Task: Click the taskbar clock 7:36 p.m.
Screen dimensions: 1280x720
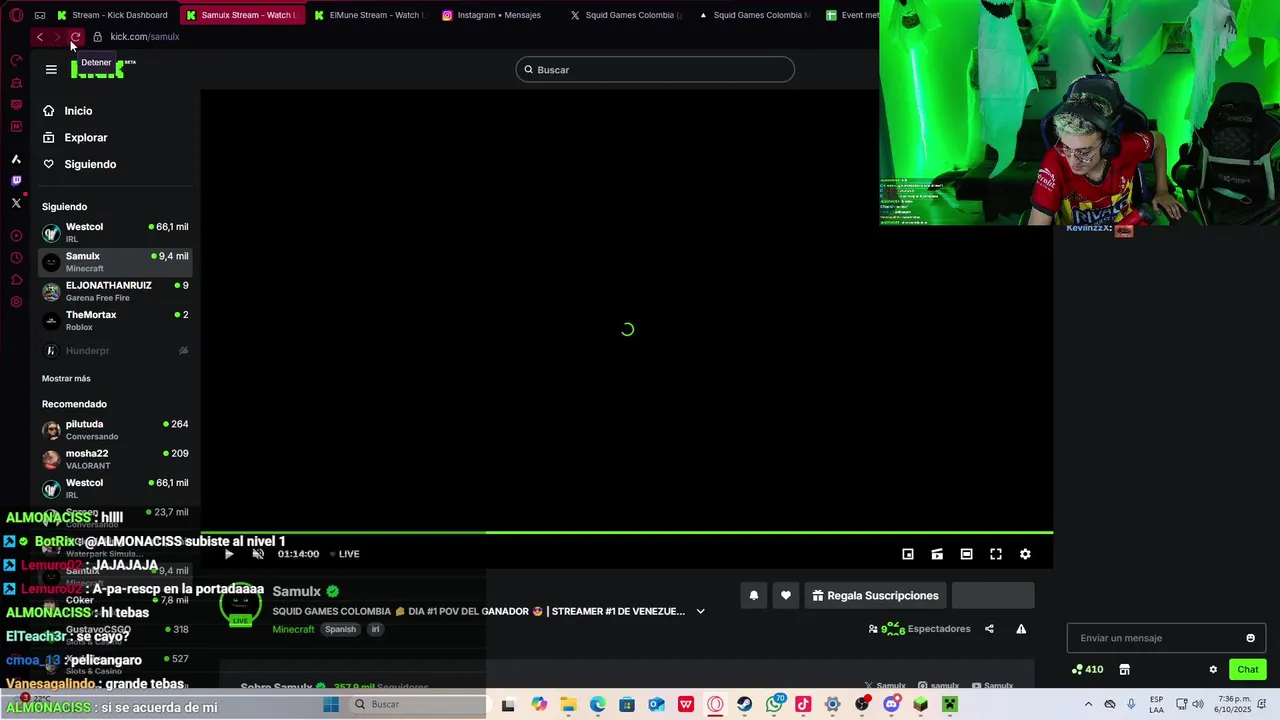Action: (1234, 704)
